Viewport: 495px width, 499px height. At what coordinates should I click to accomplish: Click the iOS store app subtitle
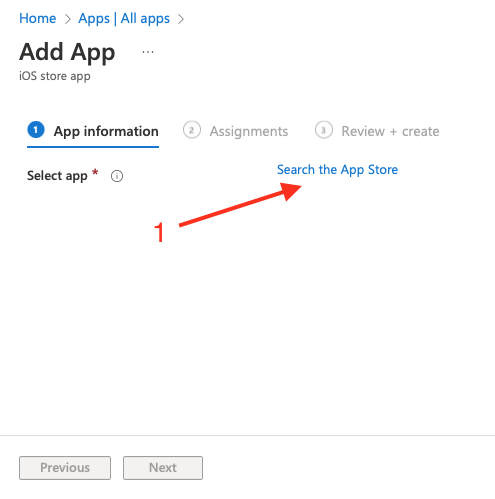(55, 76)
